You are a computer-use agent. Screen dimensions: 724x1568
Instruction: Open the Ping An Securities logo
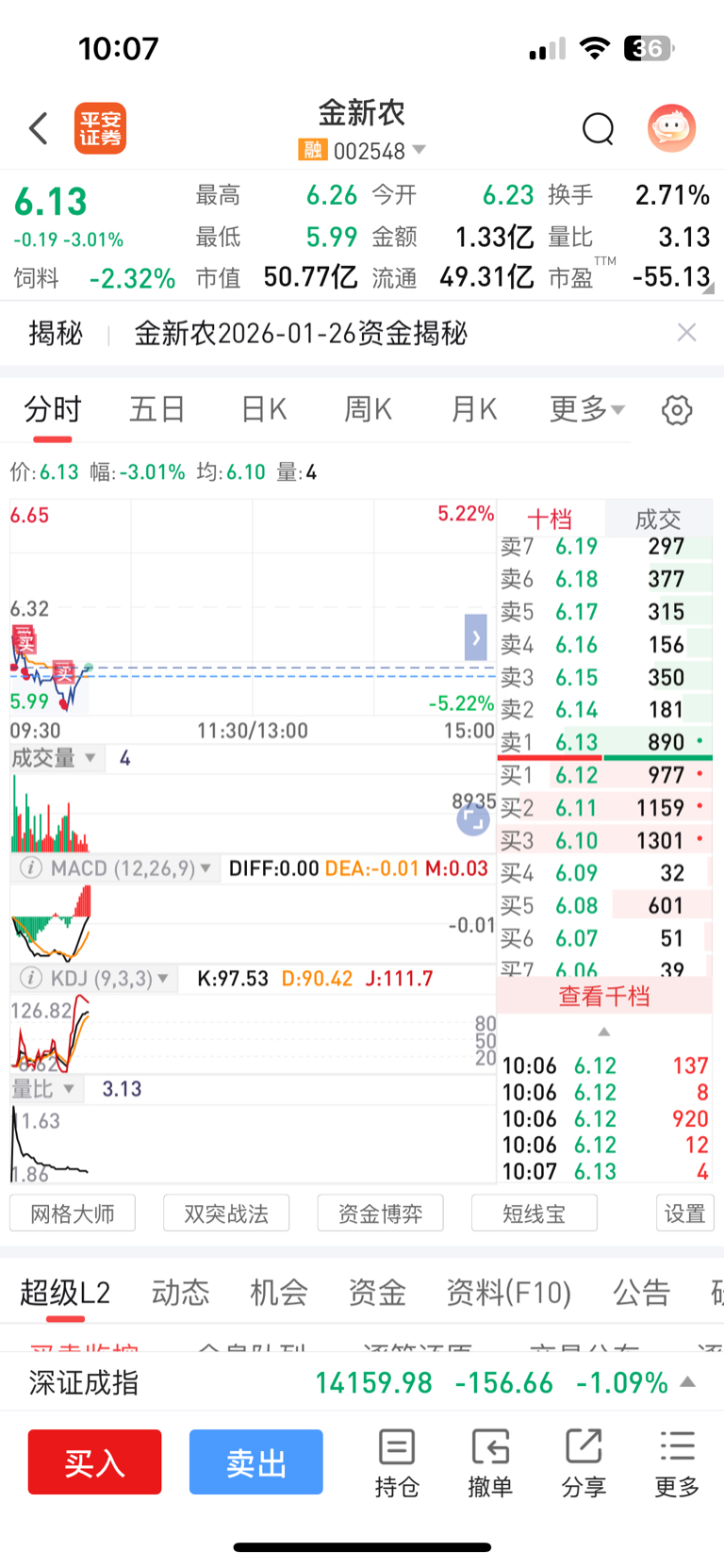click(100, 128)
